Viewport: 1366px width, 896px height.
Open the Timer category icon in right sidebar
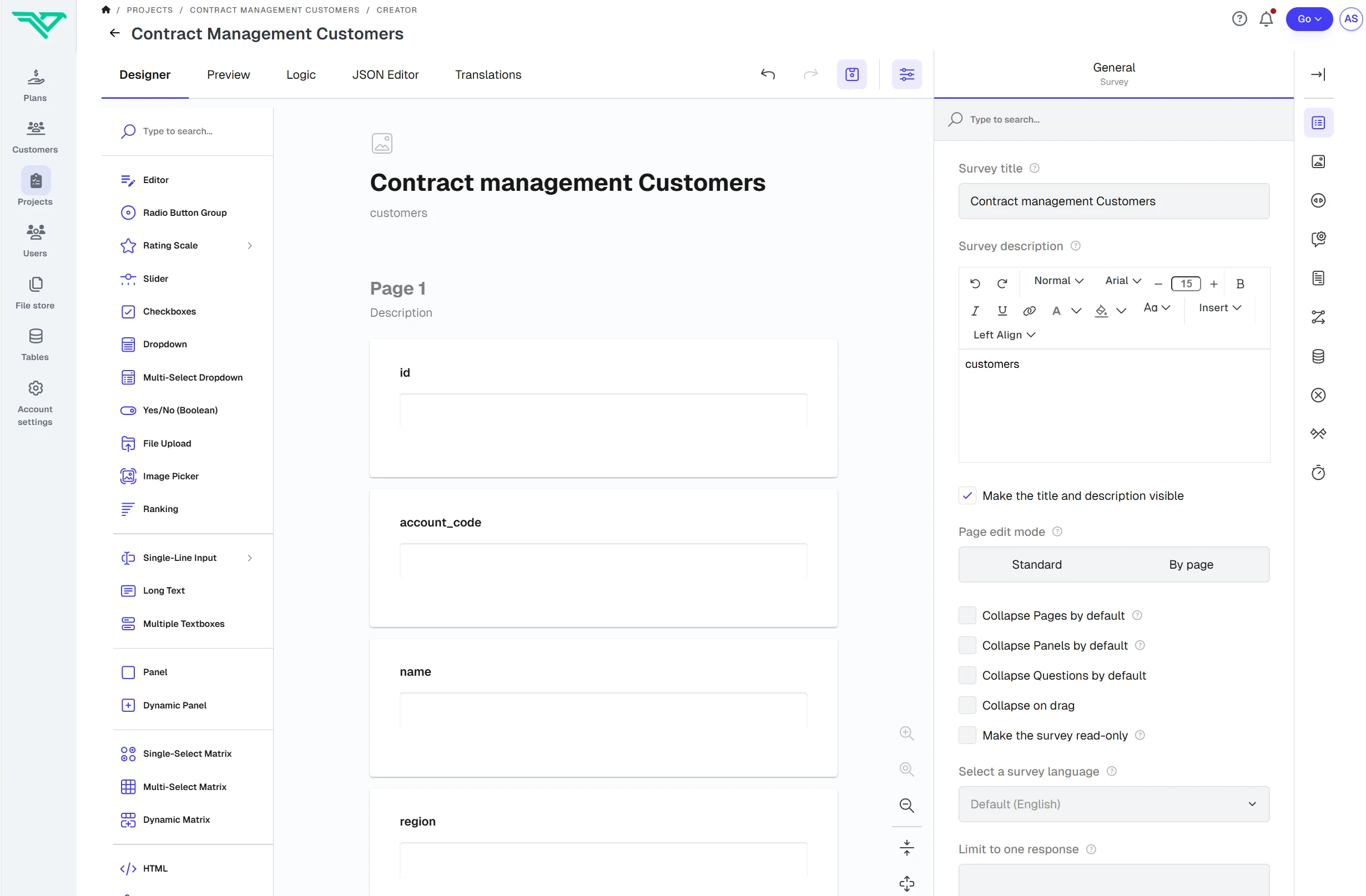click(x=1318, y=472)
